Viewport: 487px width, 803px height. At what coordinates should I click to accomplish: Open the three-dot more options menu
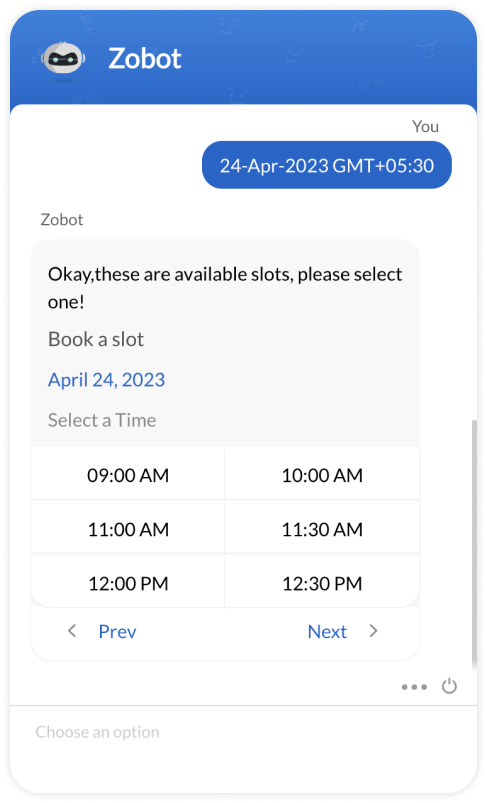tap(414, 687)
